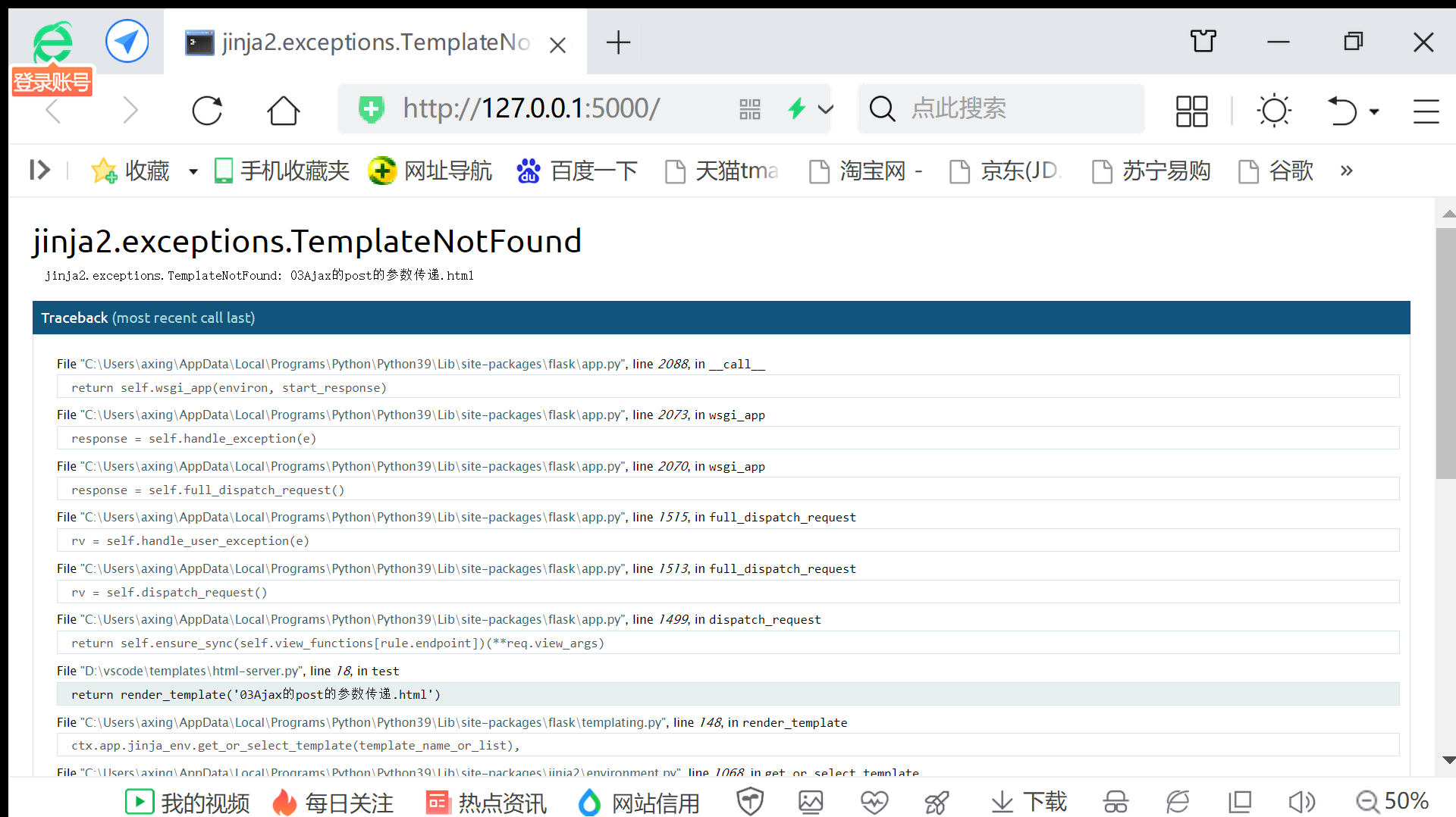Open 百度一下 bookmark
Screen dimensions: 1456x817
point(576,171)
